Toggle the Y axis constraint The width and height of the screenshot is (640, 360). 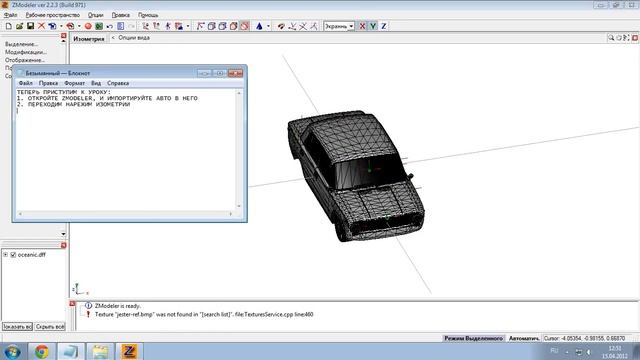[373, 26]
